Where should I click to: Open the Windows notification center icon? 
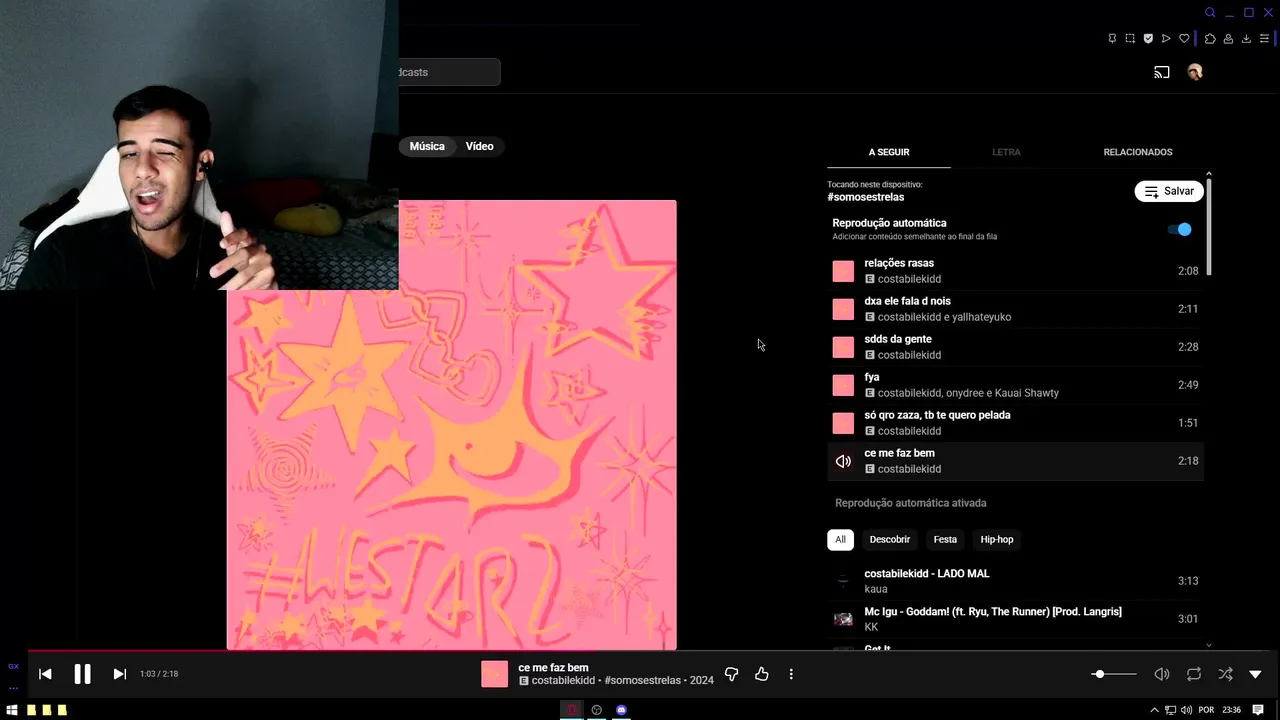pos(1259,710)
